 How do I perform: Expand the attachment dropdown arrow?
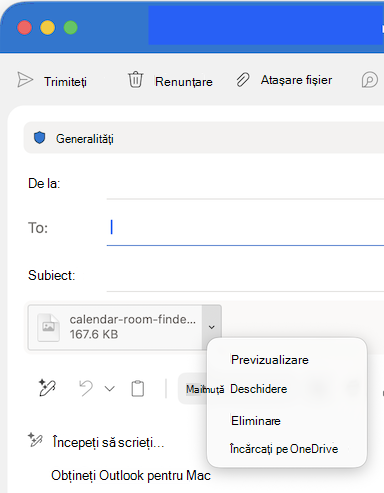pyautogui.click(x=211, y=327)
